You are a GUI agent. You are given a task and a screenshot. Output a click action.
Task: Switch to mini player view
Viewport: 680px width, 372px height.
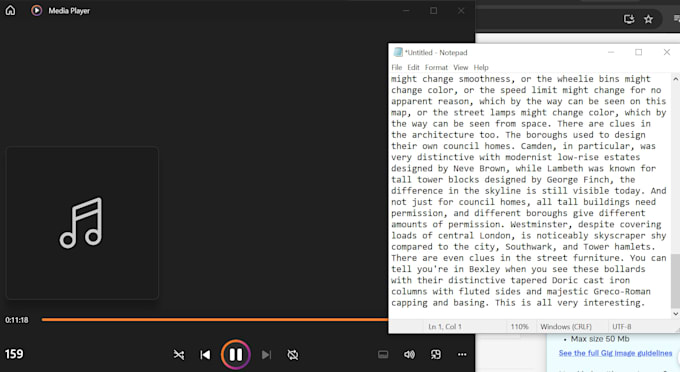pos(436,355)
